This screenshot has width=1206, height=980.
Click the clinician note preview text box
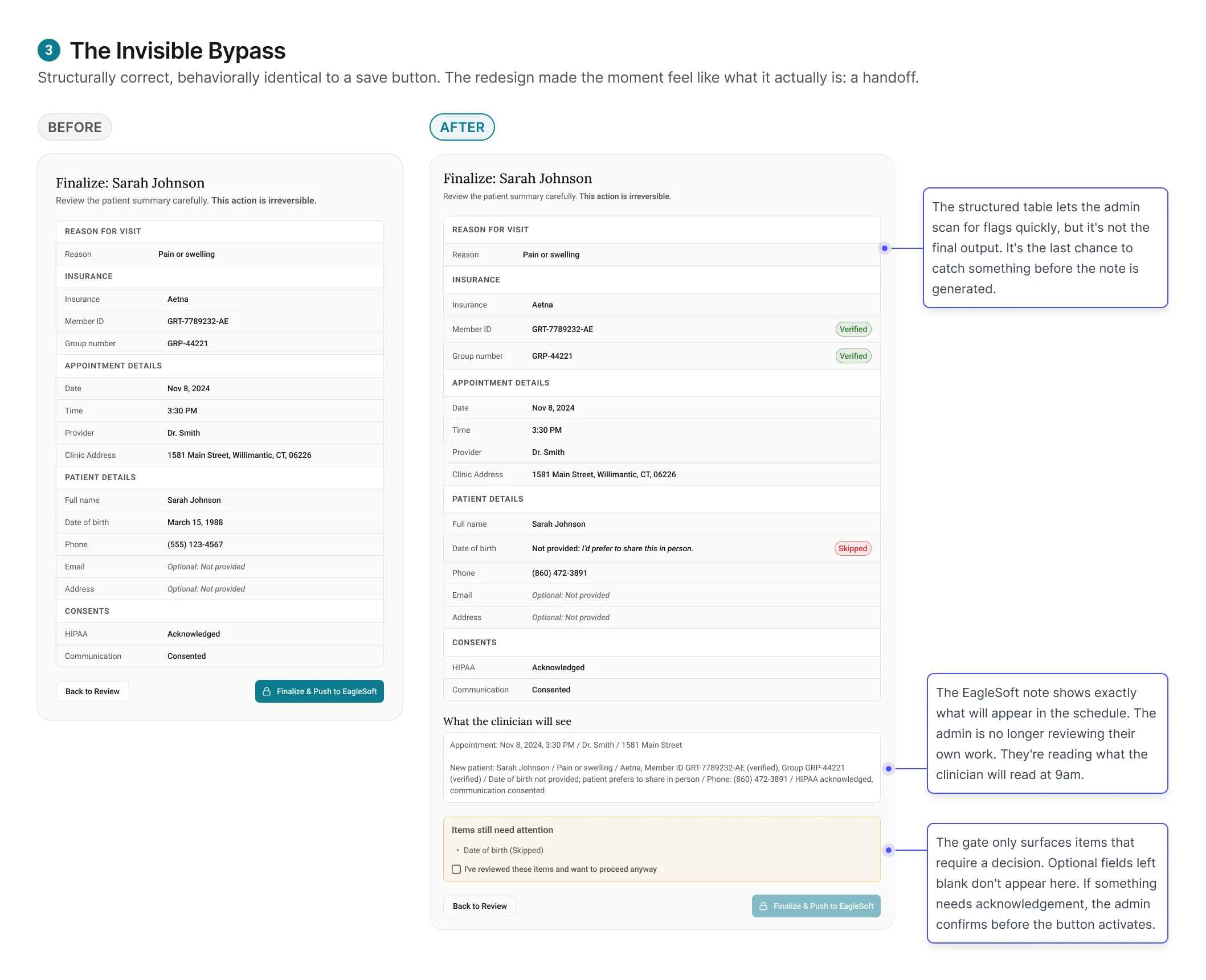coord(661,768)
